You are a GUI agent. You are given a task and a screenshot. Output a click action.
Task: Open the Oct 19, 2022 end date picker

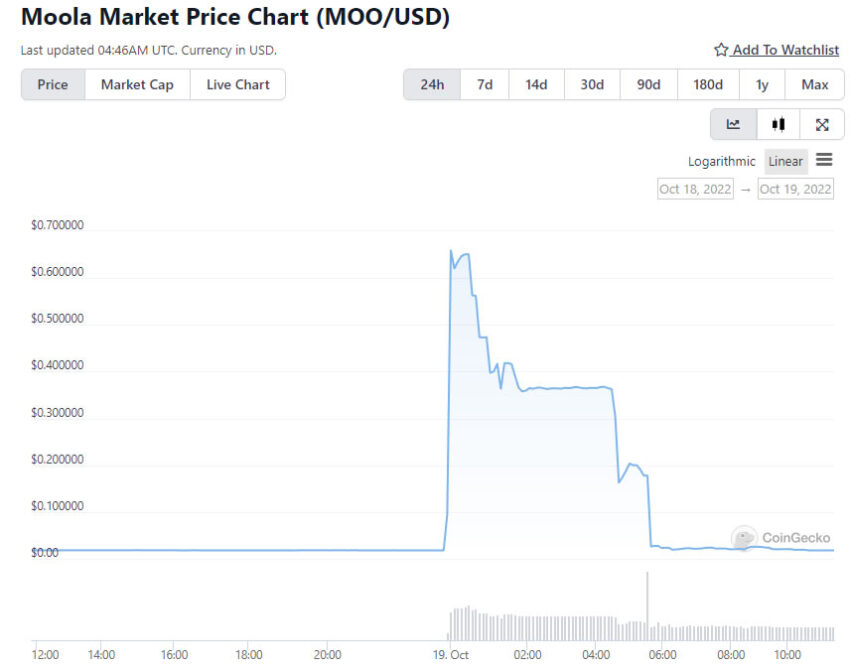click(x=795, y=189)
